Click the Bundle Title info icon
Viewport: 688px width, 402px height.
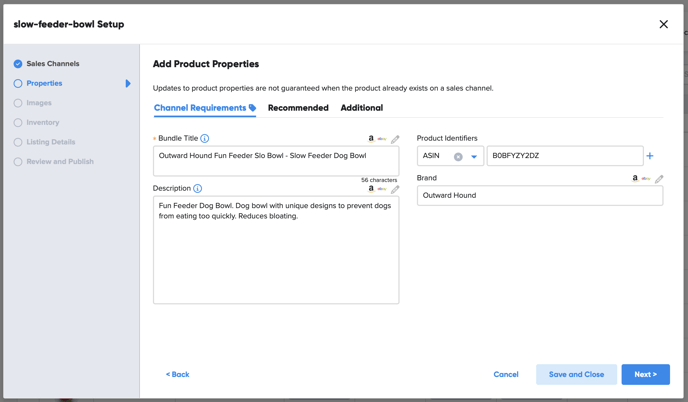pos(204,138)
